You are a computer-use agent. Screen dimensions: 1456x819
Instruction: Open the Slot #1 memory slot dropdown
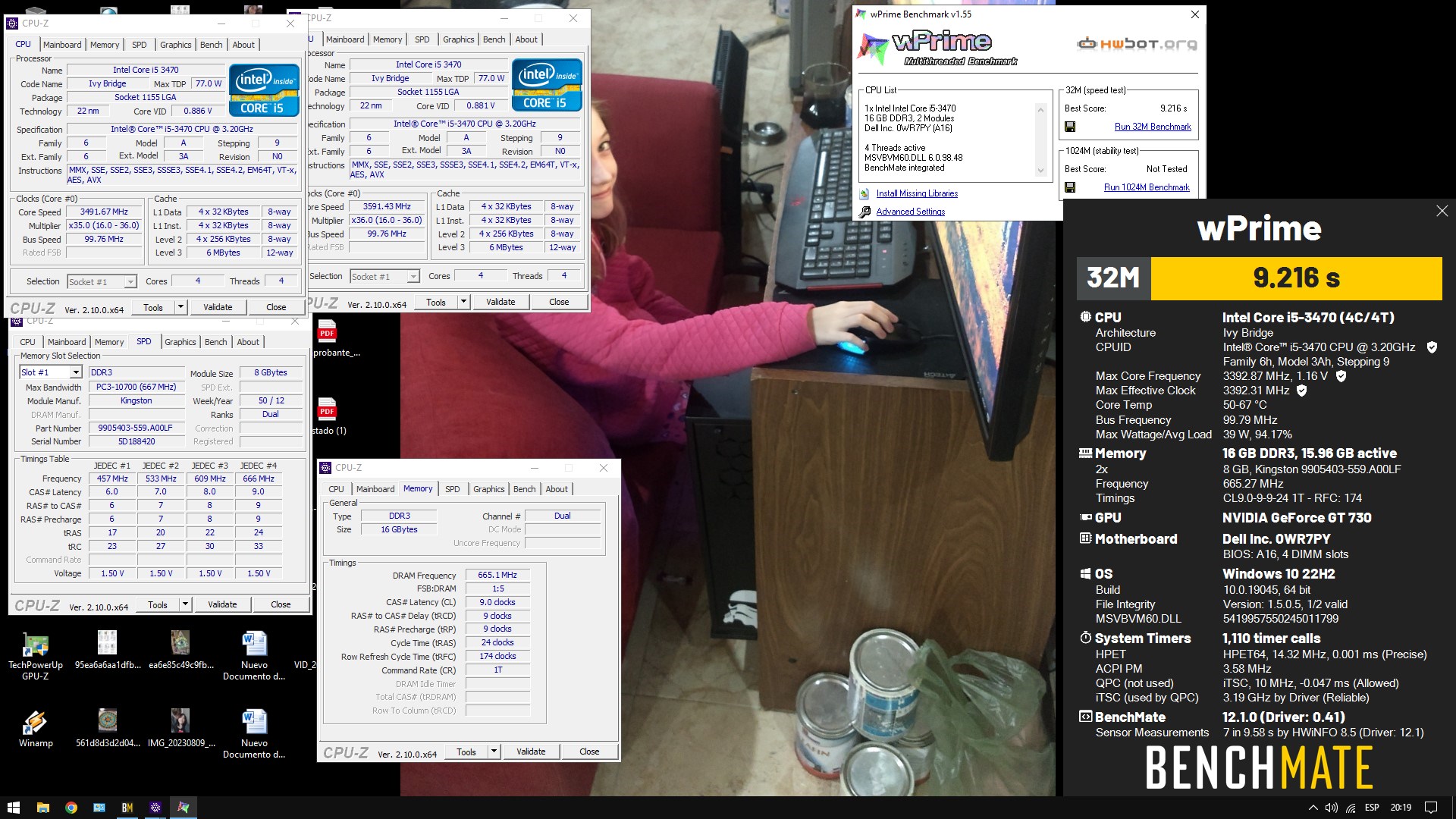(75, 372)
